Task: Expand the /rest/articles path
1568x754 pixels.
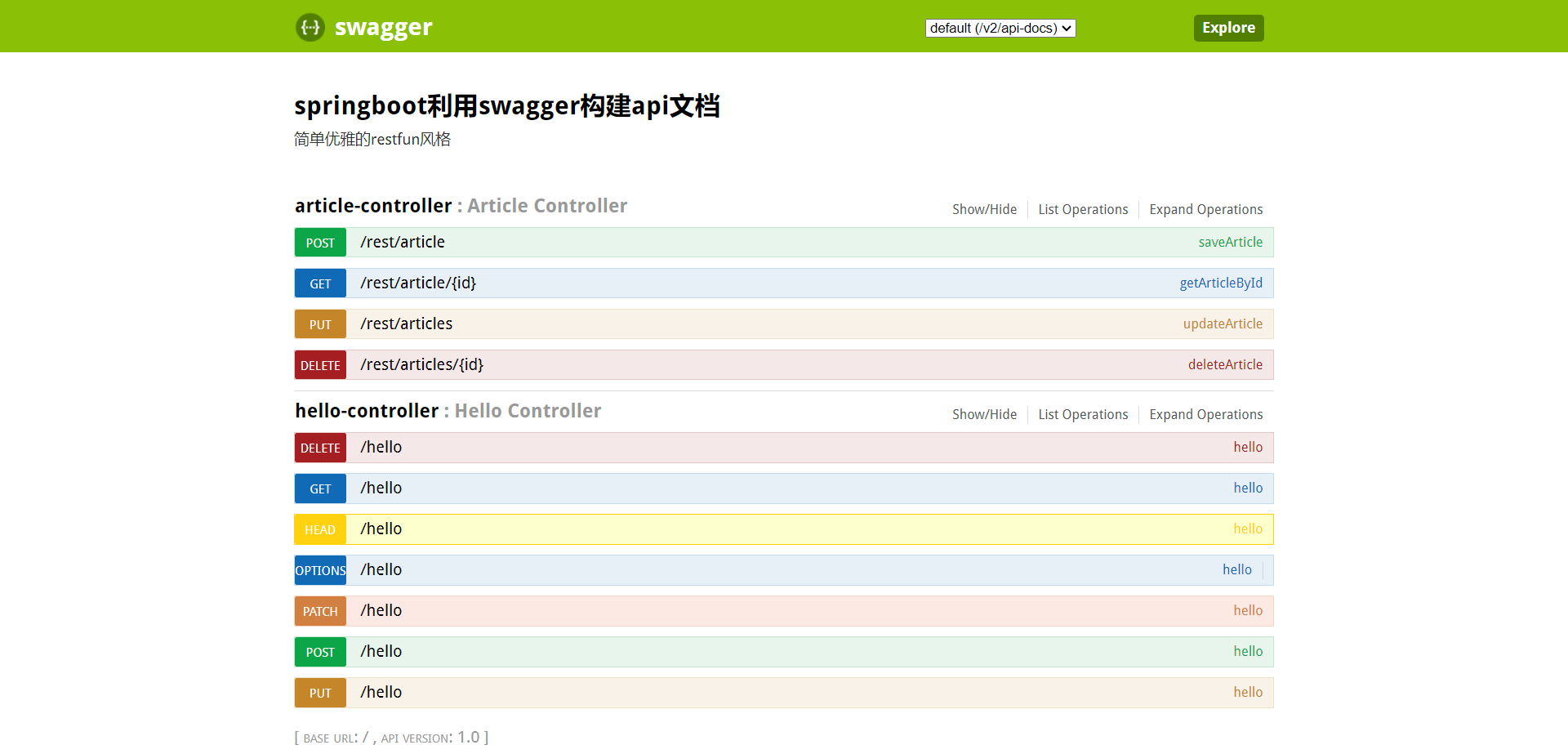Action: tap(407, 323)
